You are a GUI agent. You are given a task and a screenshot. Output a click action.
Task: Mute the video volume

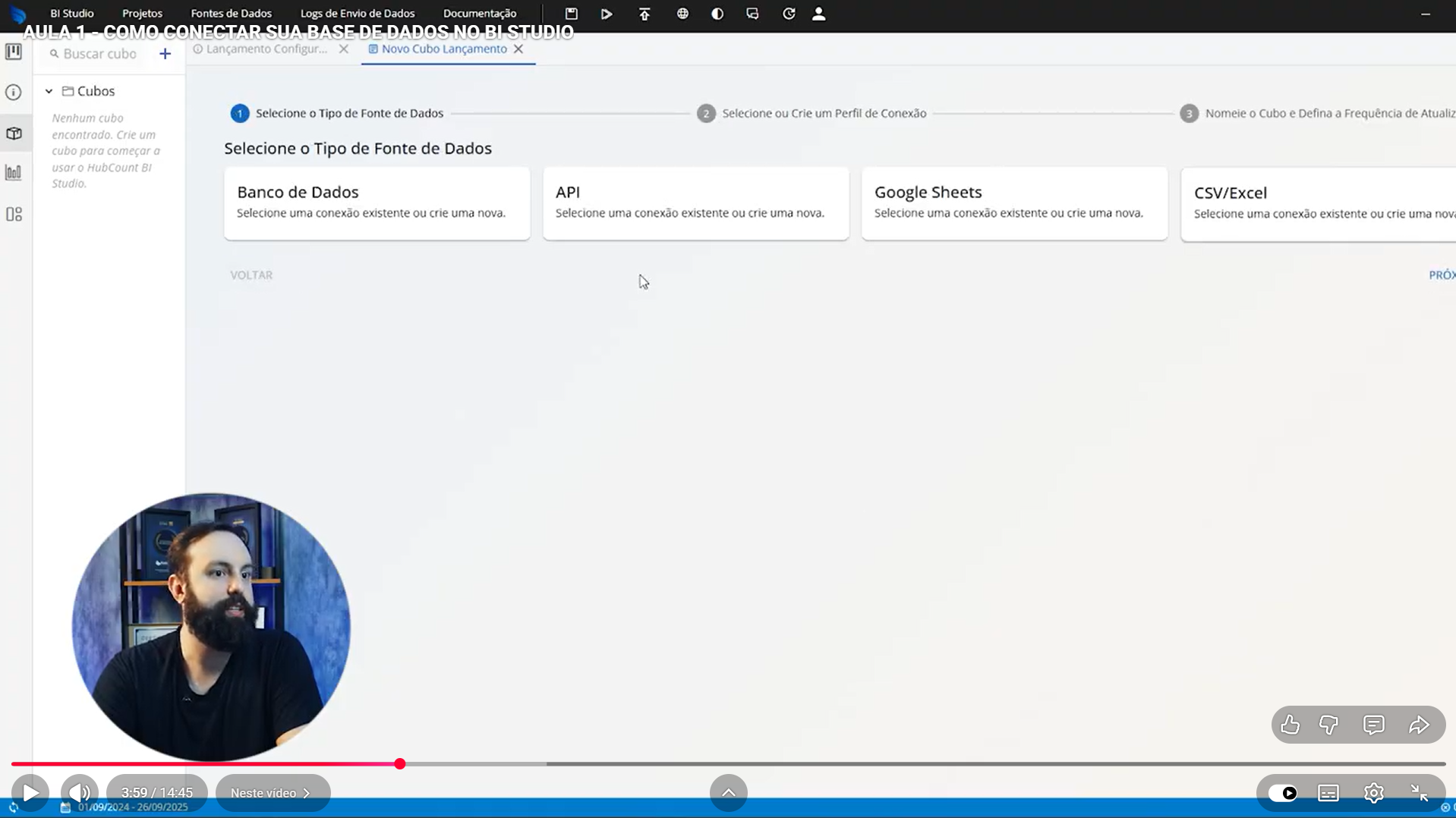pos(80,793)
